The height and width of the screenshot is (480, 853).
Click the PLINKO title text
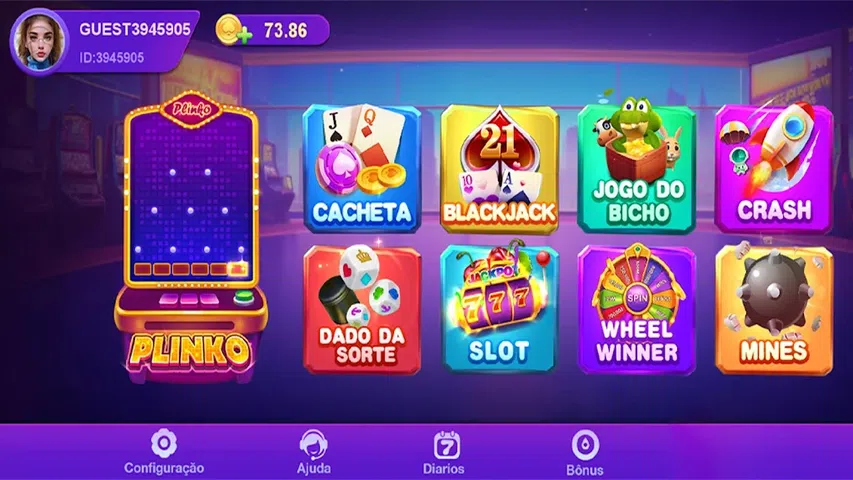tap(190, 351)
